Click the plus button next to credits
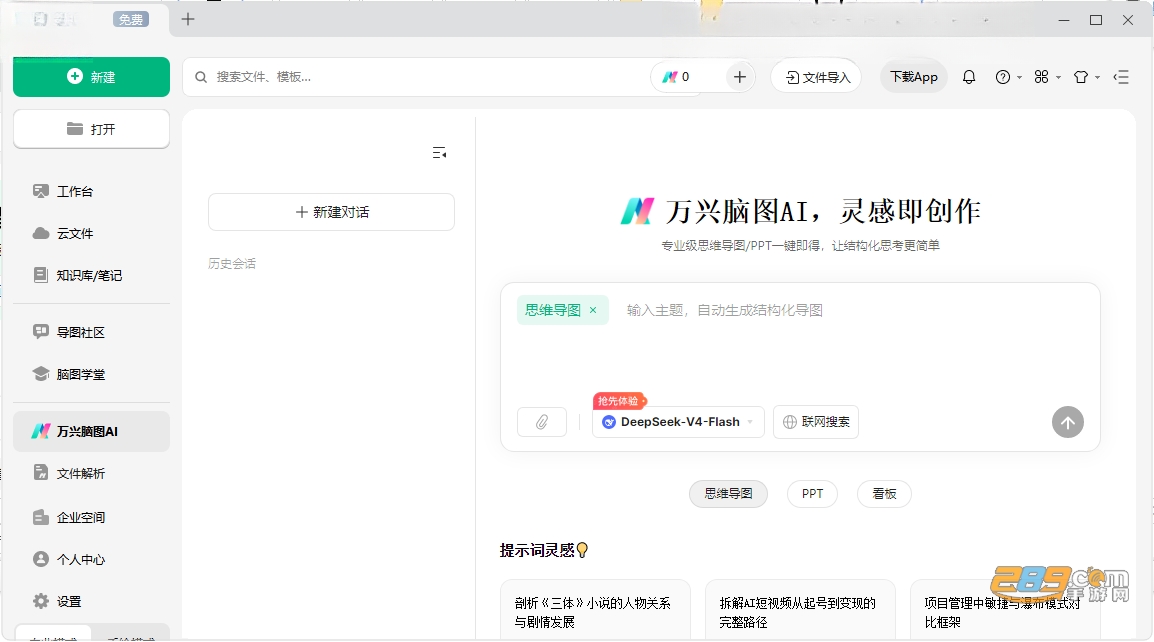Viewport: 1154px width, 642px height. click(740, 77)
